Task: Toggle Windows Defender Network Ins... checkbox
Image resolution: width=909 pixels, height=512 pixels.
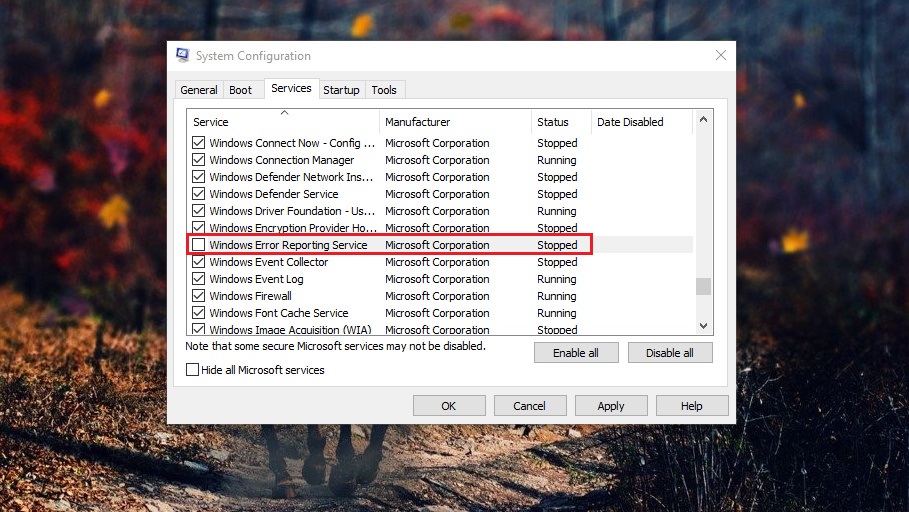Action: [198, 177]
